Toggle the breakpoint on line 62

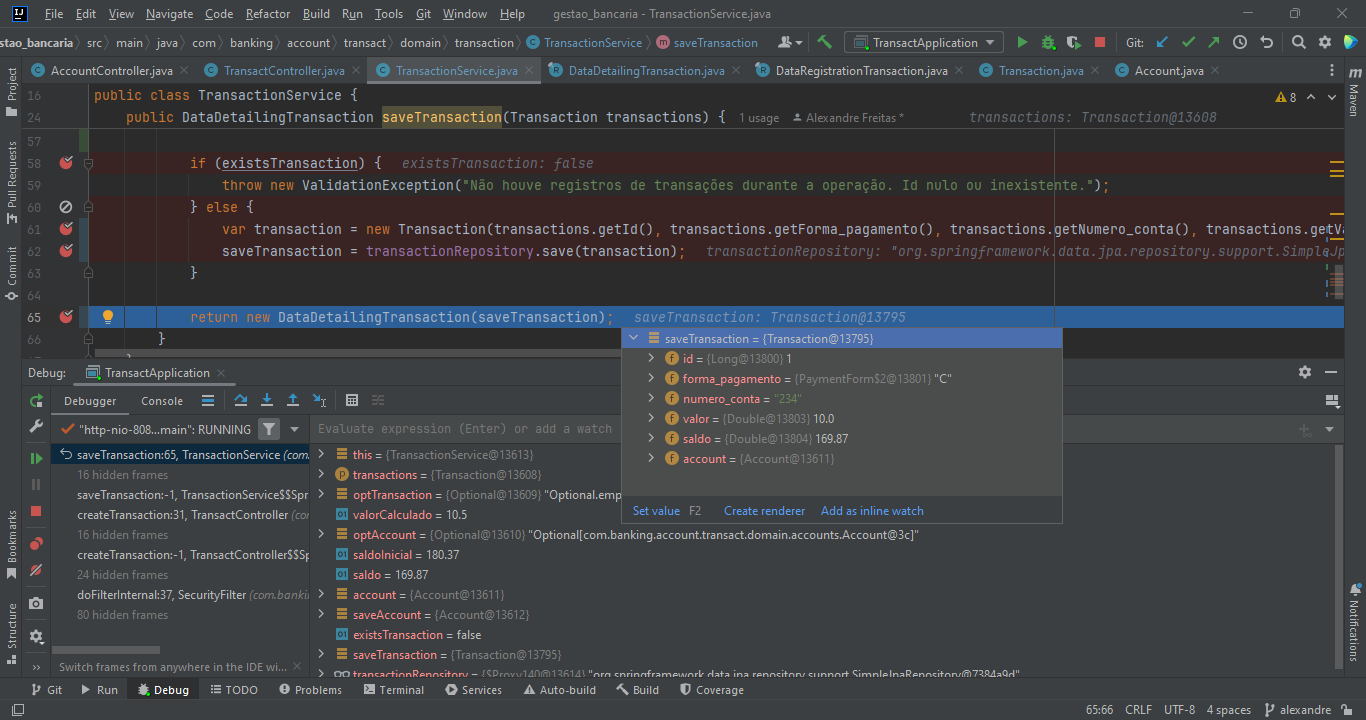coord(66,251)
